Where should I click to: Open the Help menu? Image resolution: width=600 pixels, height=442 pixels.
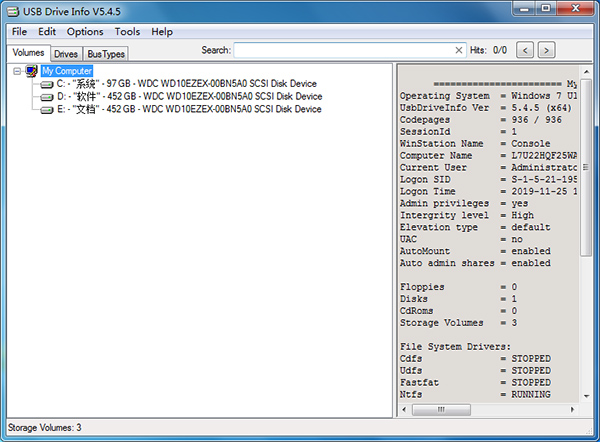coord(162,32)
